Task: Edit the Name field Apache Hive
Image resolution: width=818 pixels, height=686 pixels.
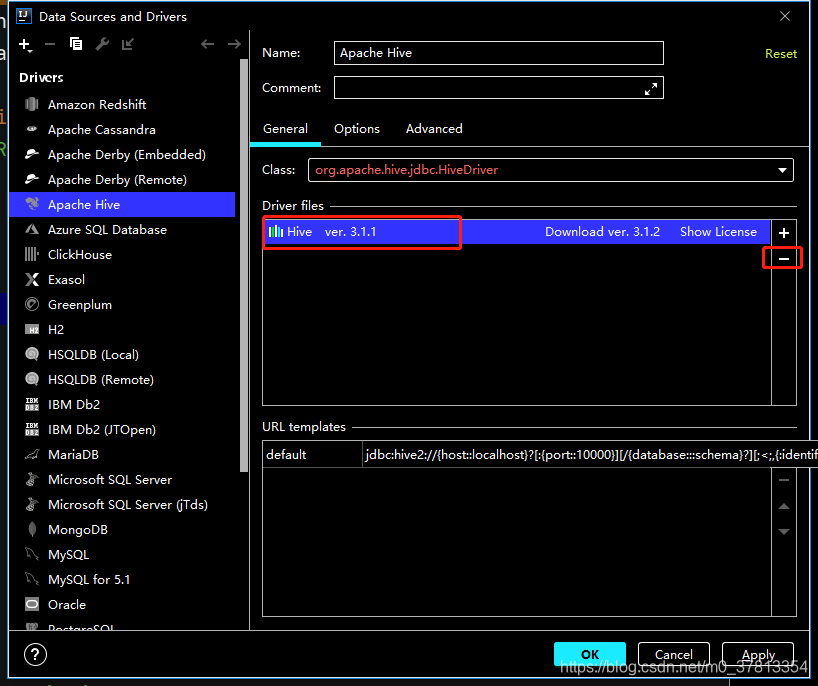Action: (499, 53)
